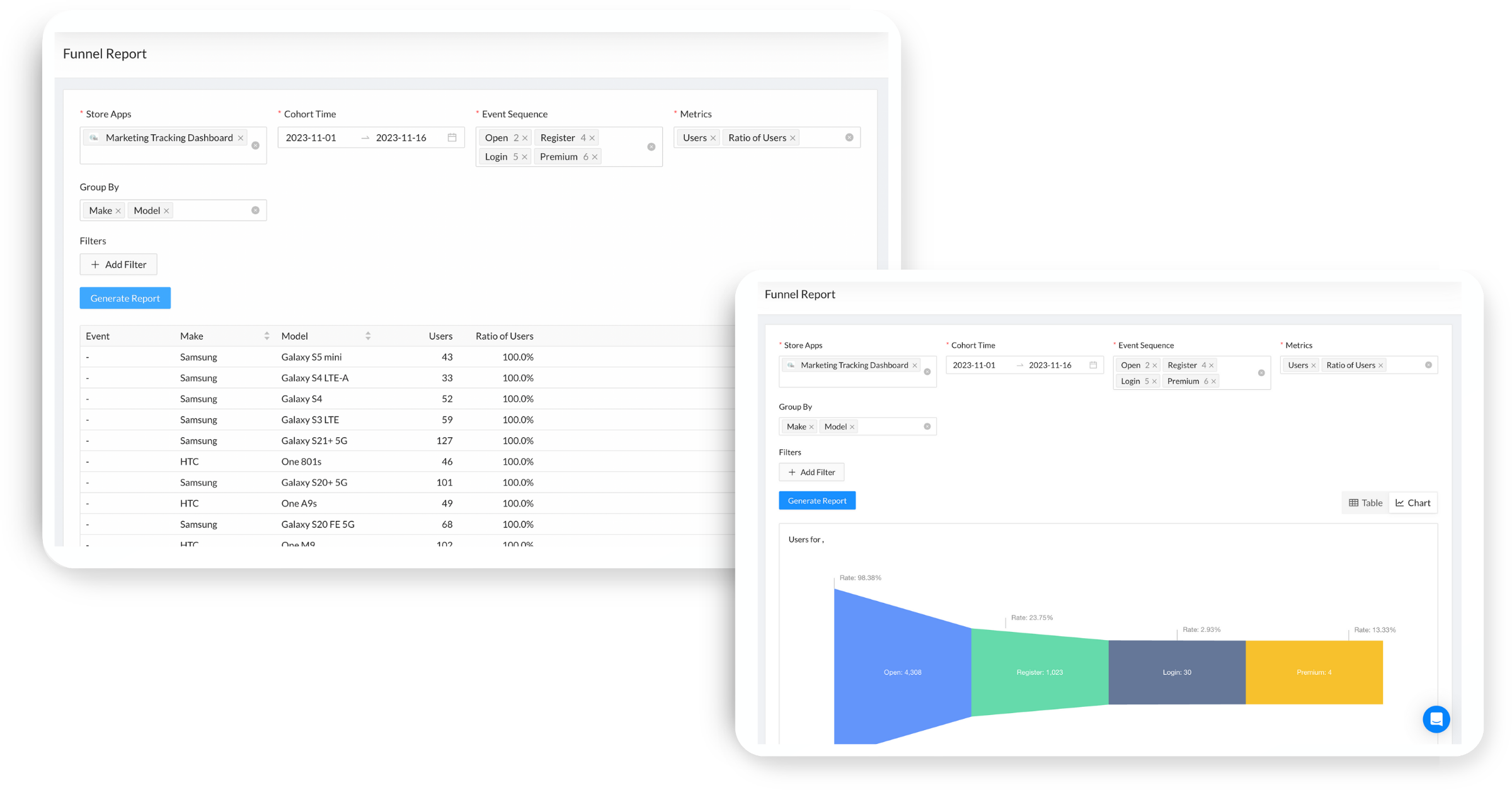Click the remove icon next to Marketing Tracking Dashboard

pyautogui.click(x=240, y=138)
